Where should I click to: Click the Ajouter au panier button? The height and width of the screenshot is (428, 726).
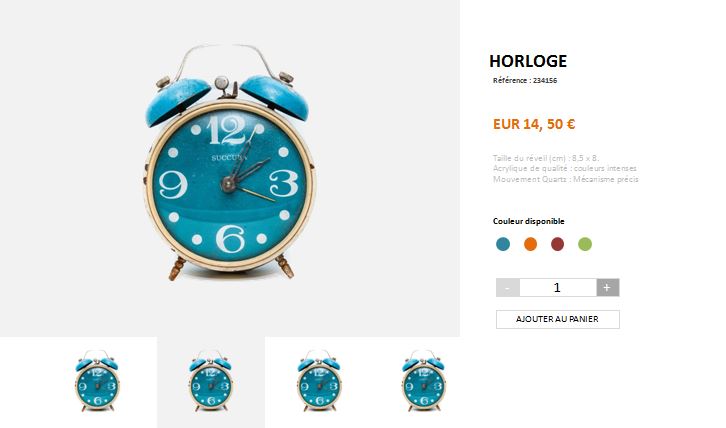click(557, 319)
